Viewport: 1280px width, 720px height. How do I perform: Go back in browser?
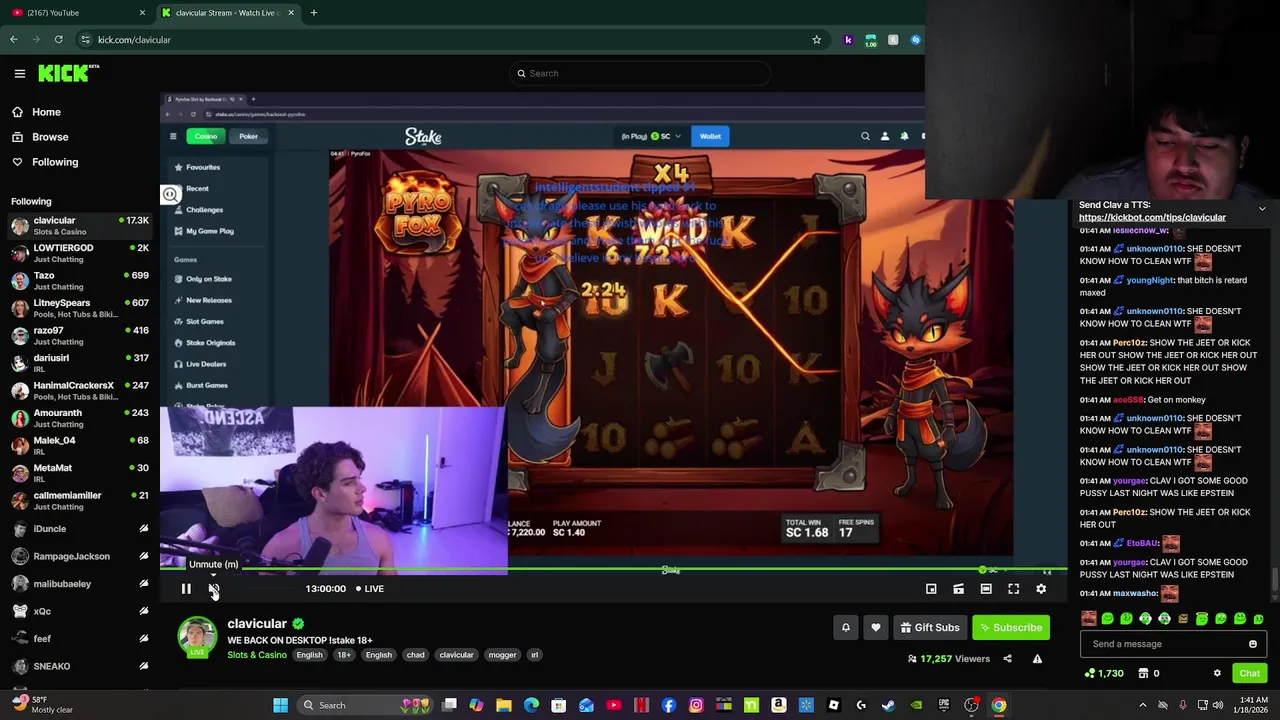(14, 40)
